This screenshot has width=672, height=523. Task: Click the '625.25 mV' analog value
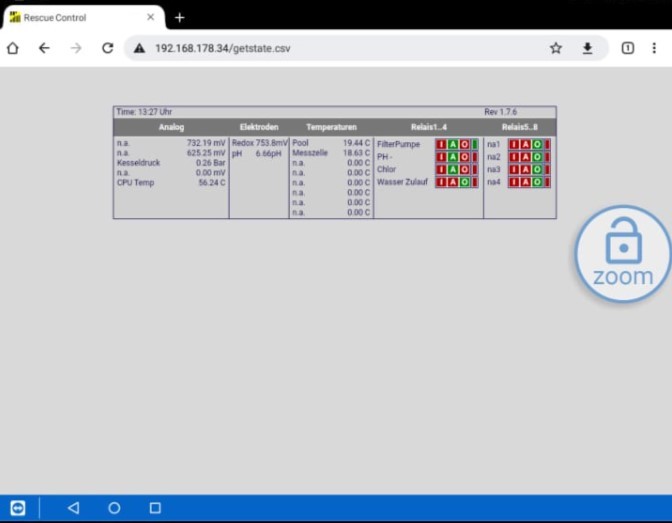click(x=206, y=153)
